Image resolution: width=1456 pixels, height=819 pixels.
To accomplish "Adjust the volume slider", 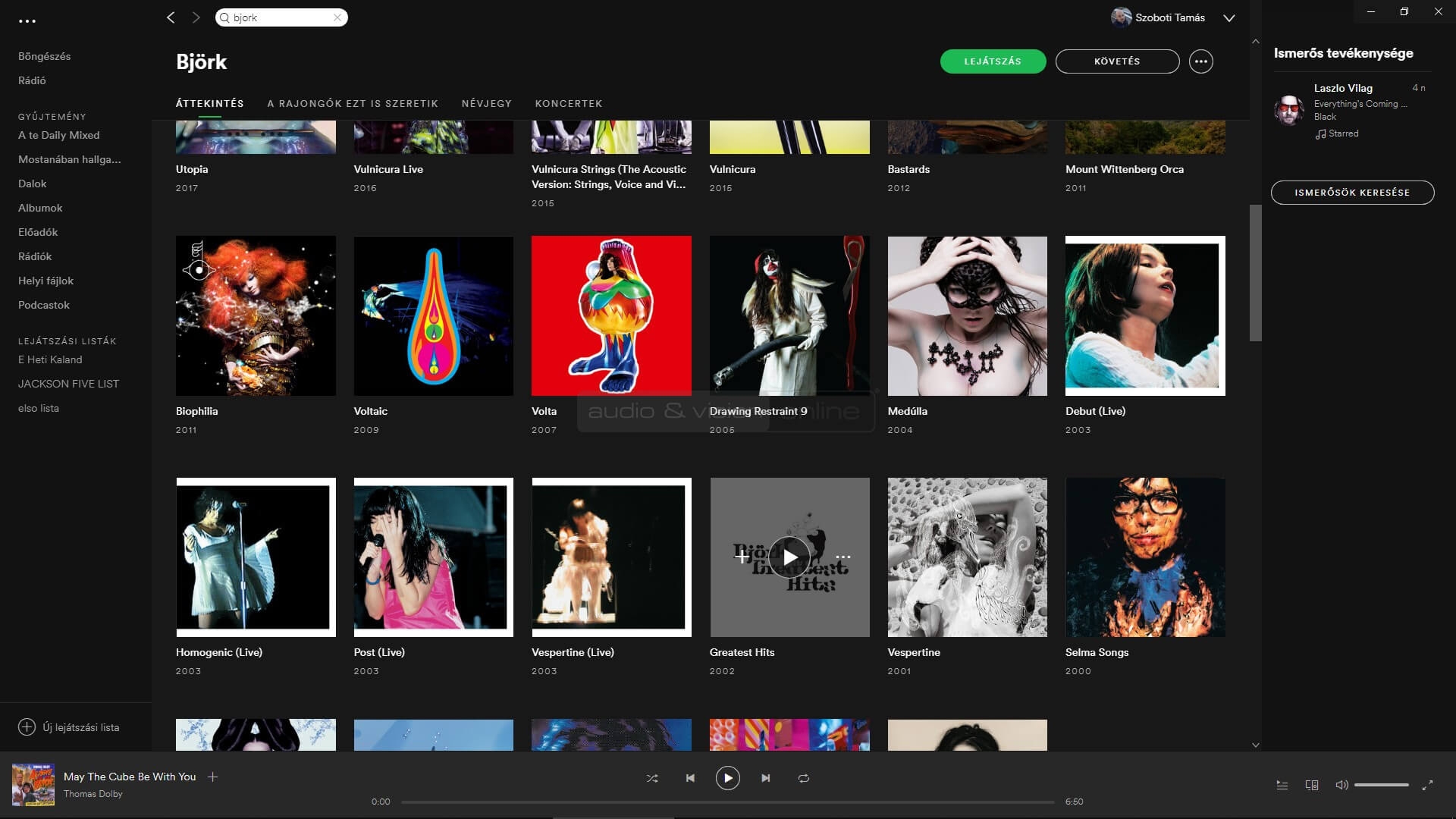I will (x=1381, y=785).
